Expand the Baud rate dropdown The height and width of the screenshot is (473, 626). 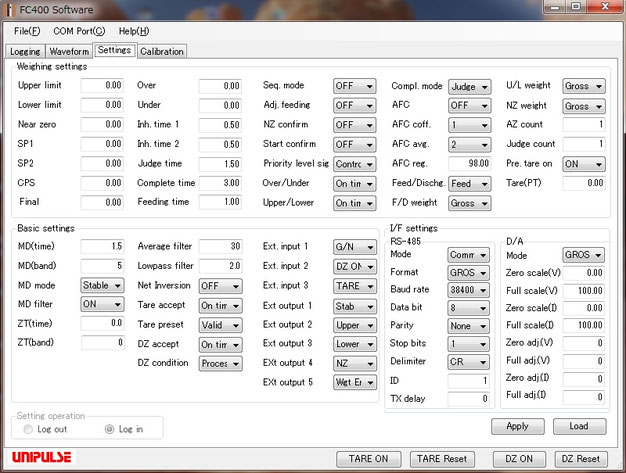pyautogui.click(x=467, y=290)
